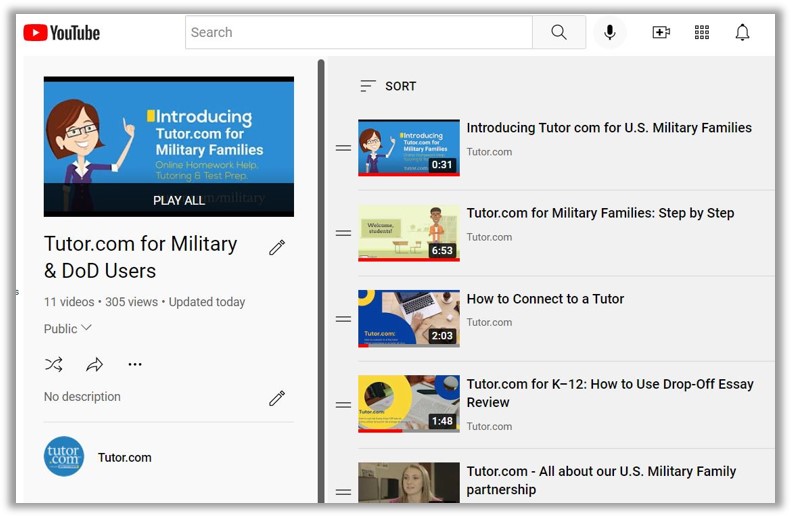
Task: Shuffle play the playlist
Action: pyautogui.click(x=53, y=364)
